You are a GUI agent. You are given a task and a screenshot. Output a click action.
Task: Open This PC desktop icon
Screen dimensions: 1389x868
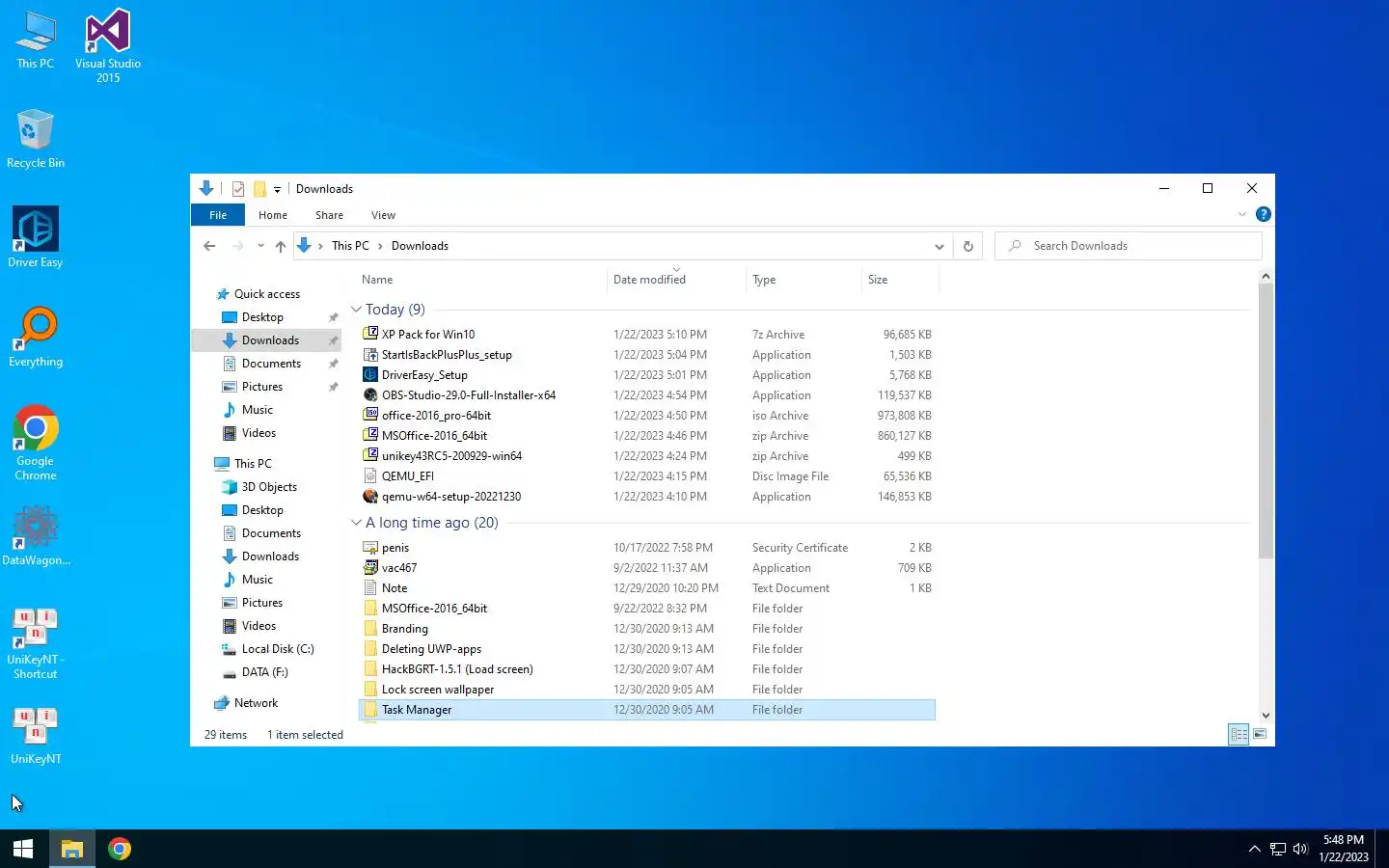click(x=36, y=41)
